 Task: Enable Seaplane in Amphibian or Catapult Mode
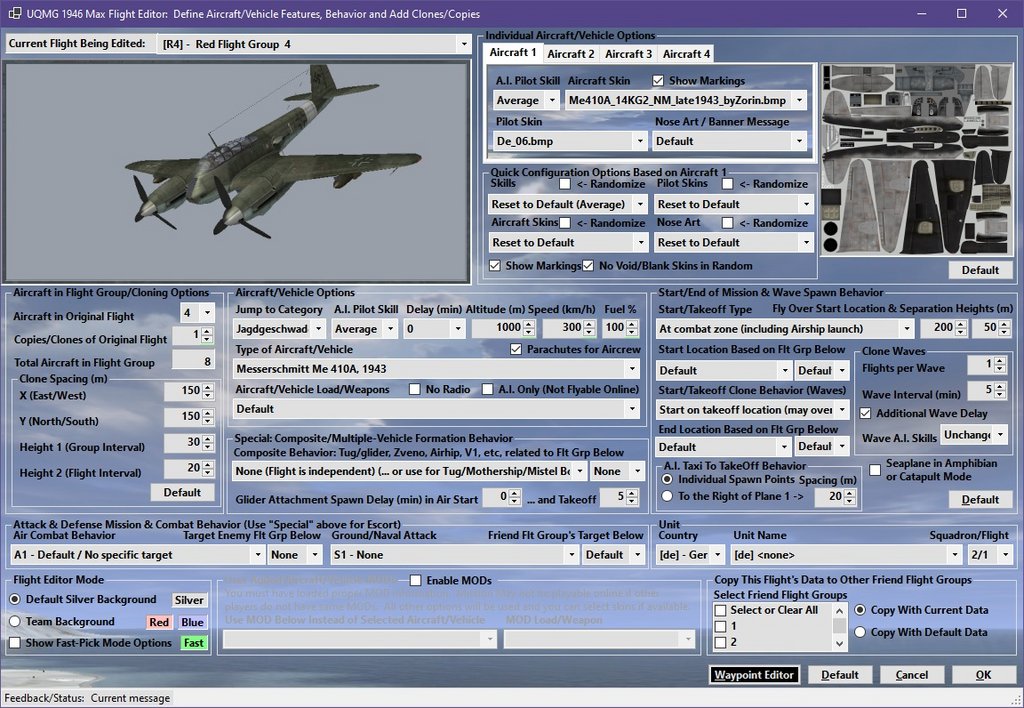(x=875, y=470)
